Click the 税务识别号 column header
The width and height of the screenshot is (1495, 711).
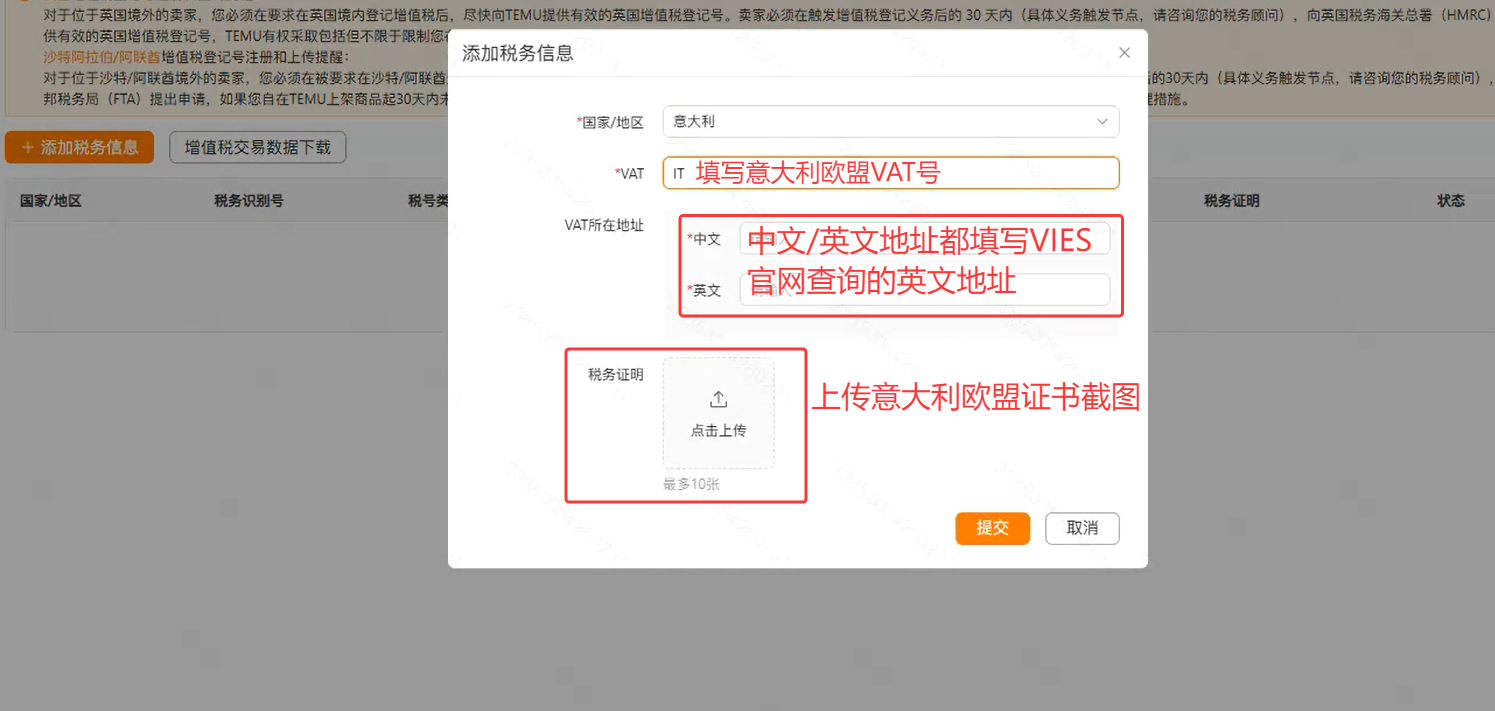coord(248,201)
